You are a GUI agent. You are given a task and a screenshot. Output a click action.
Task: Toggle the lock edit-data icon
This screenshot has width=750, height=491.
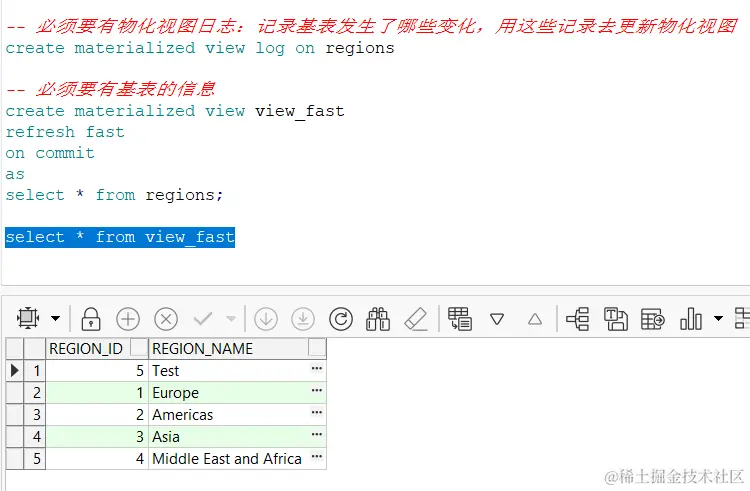tap(91, 318)
